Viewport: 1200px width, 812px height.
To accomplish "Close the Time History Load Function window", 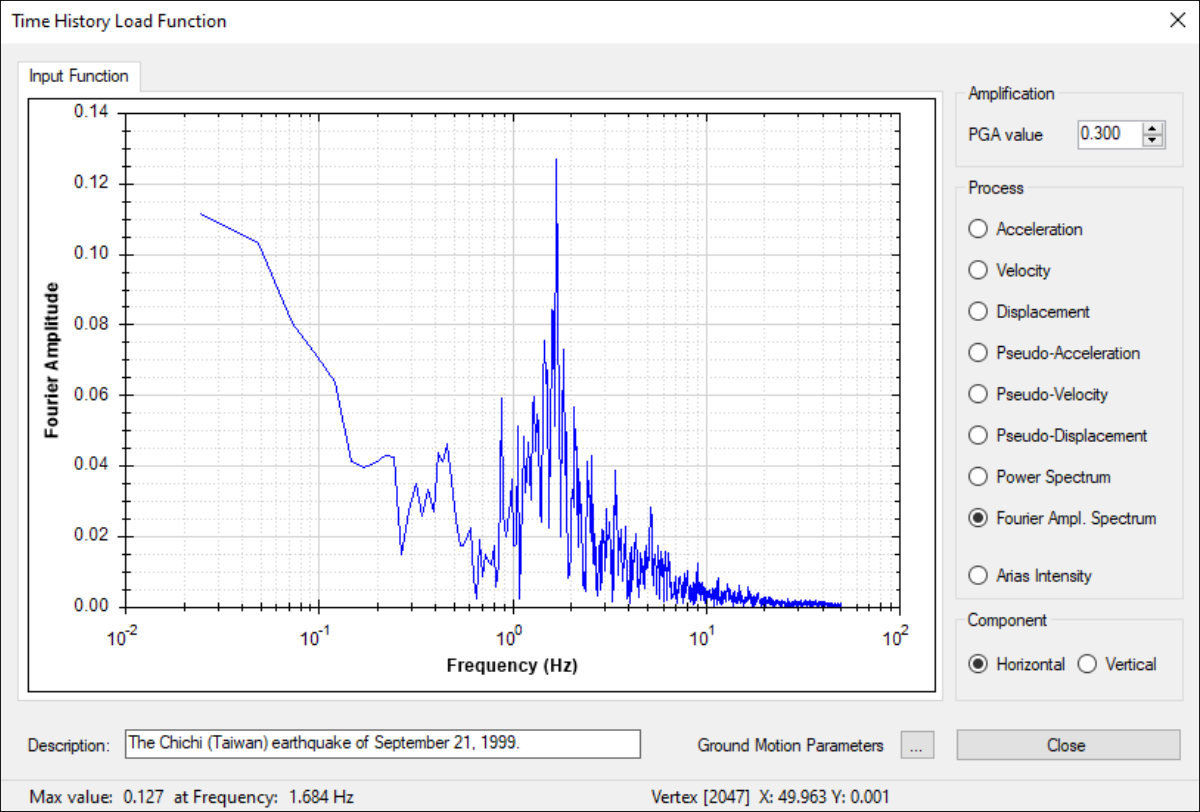I will (x=1176, y=21).
